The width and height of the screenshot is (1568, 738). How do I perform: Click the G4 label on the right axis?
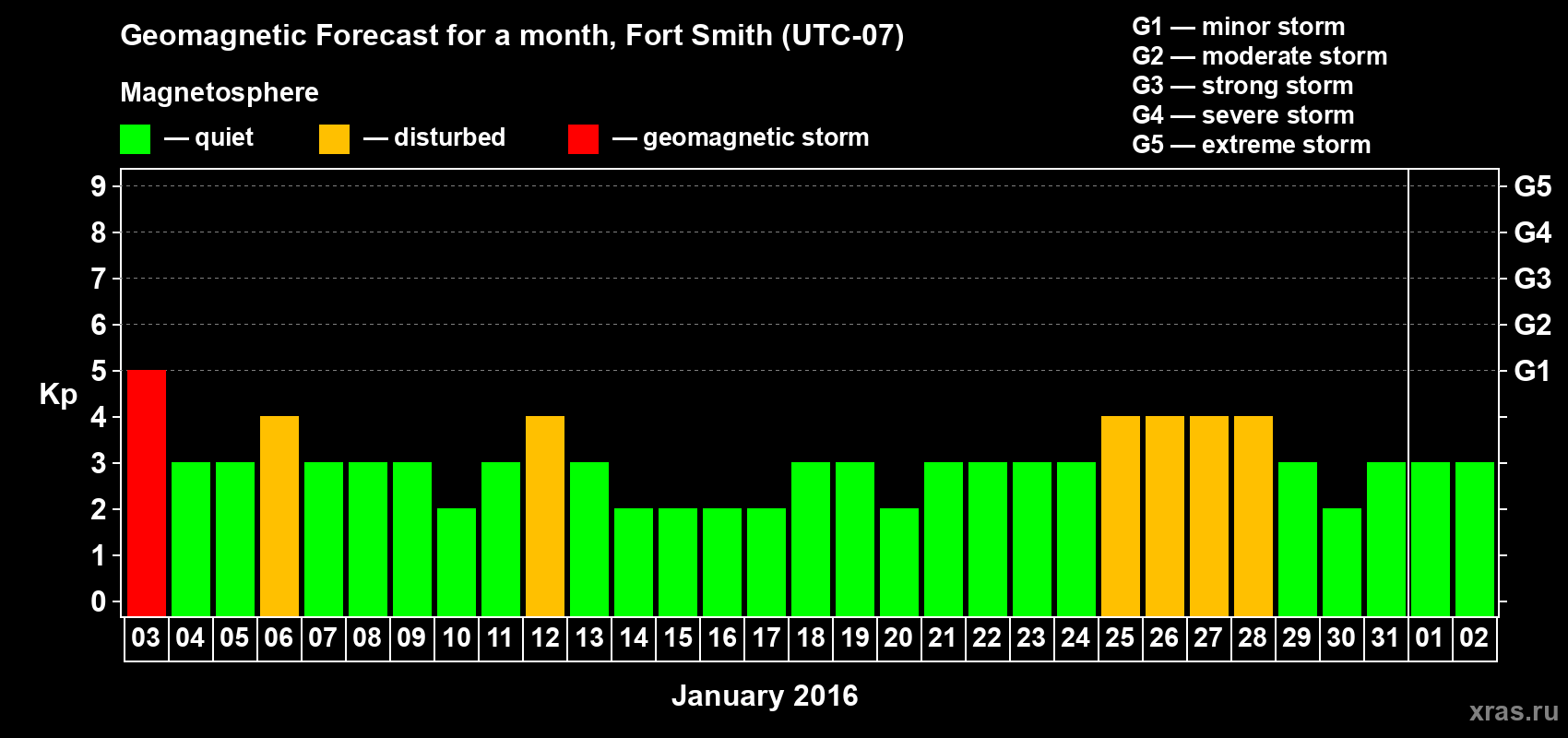coord(1532,232)
